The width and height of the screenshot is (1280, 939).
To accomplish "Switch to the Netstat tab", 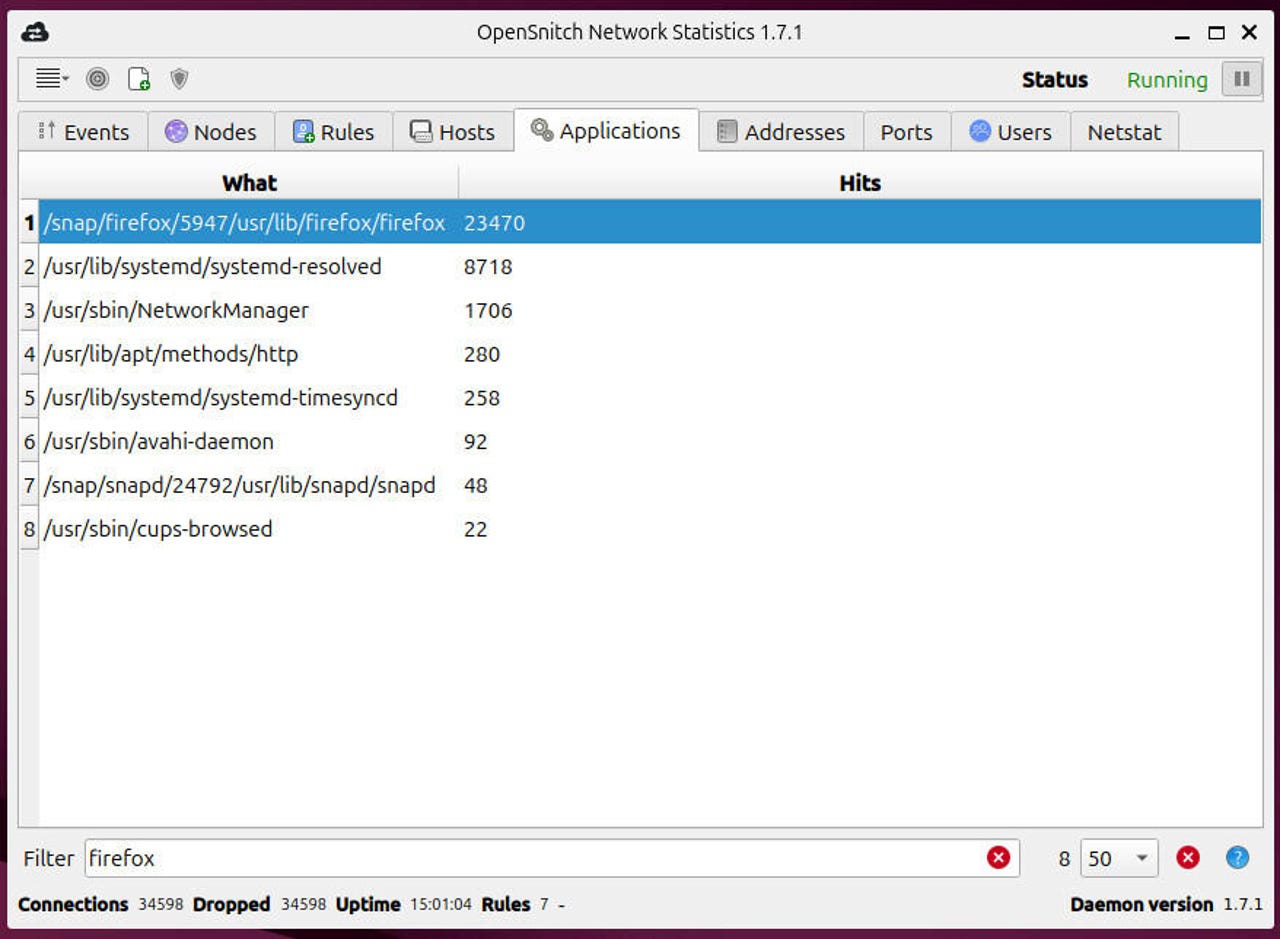I will pos(1124,131).
